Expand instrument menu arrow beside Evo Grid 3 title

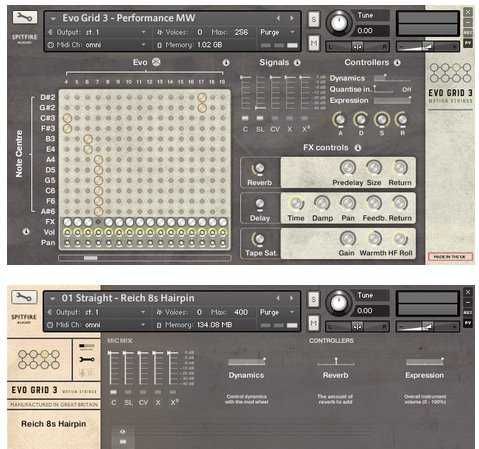click(53, 19)
